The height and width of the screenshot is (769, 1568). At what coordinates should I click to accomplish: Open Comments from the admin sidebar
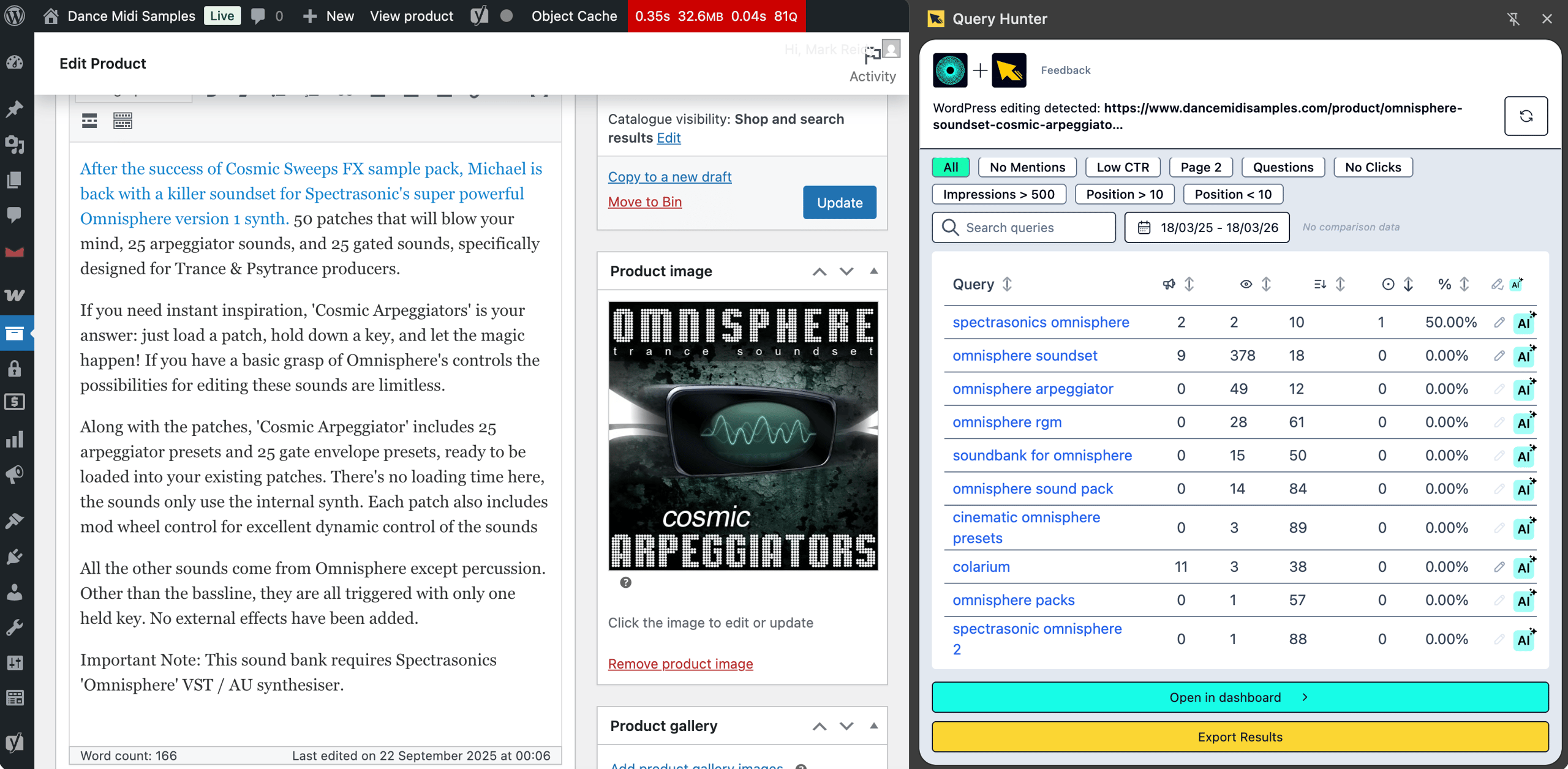click(15, 215)
